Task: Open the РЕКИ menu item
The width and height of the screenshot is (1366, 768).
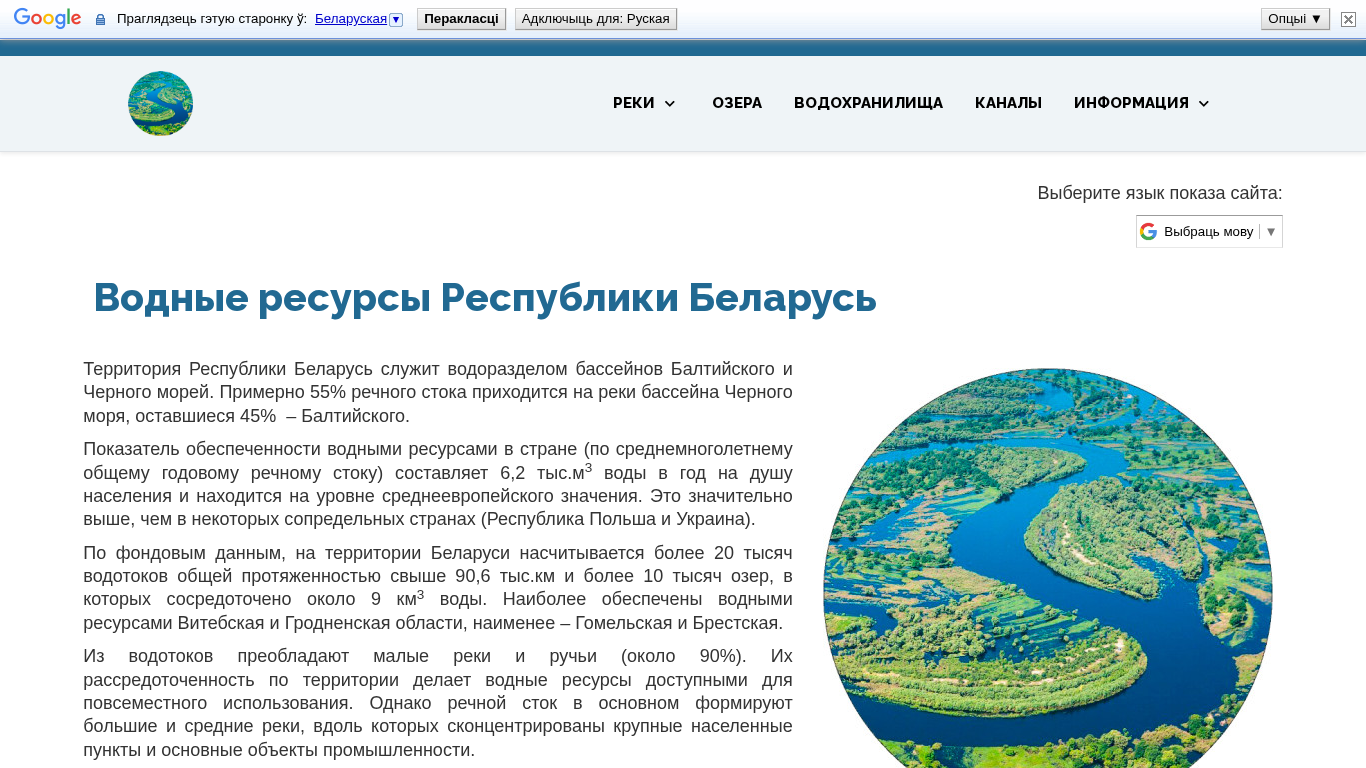Action: point(634,103)
